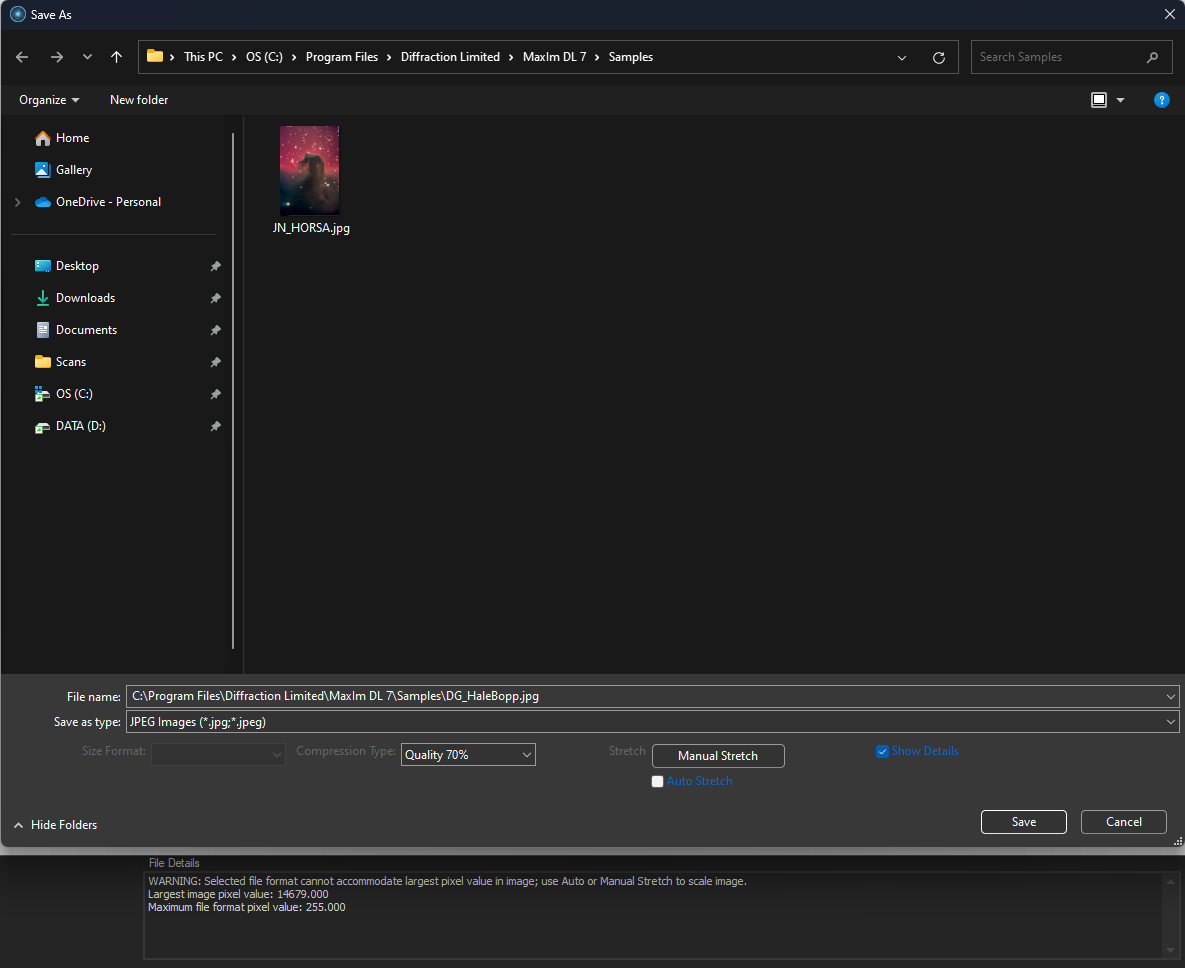The height and width of the screenshot is (968, 1185).
Task: Collapse the pane with Hide Folders
Action: (x=56, y=825)
